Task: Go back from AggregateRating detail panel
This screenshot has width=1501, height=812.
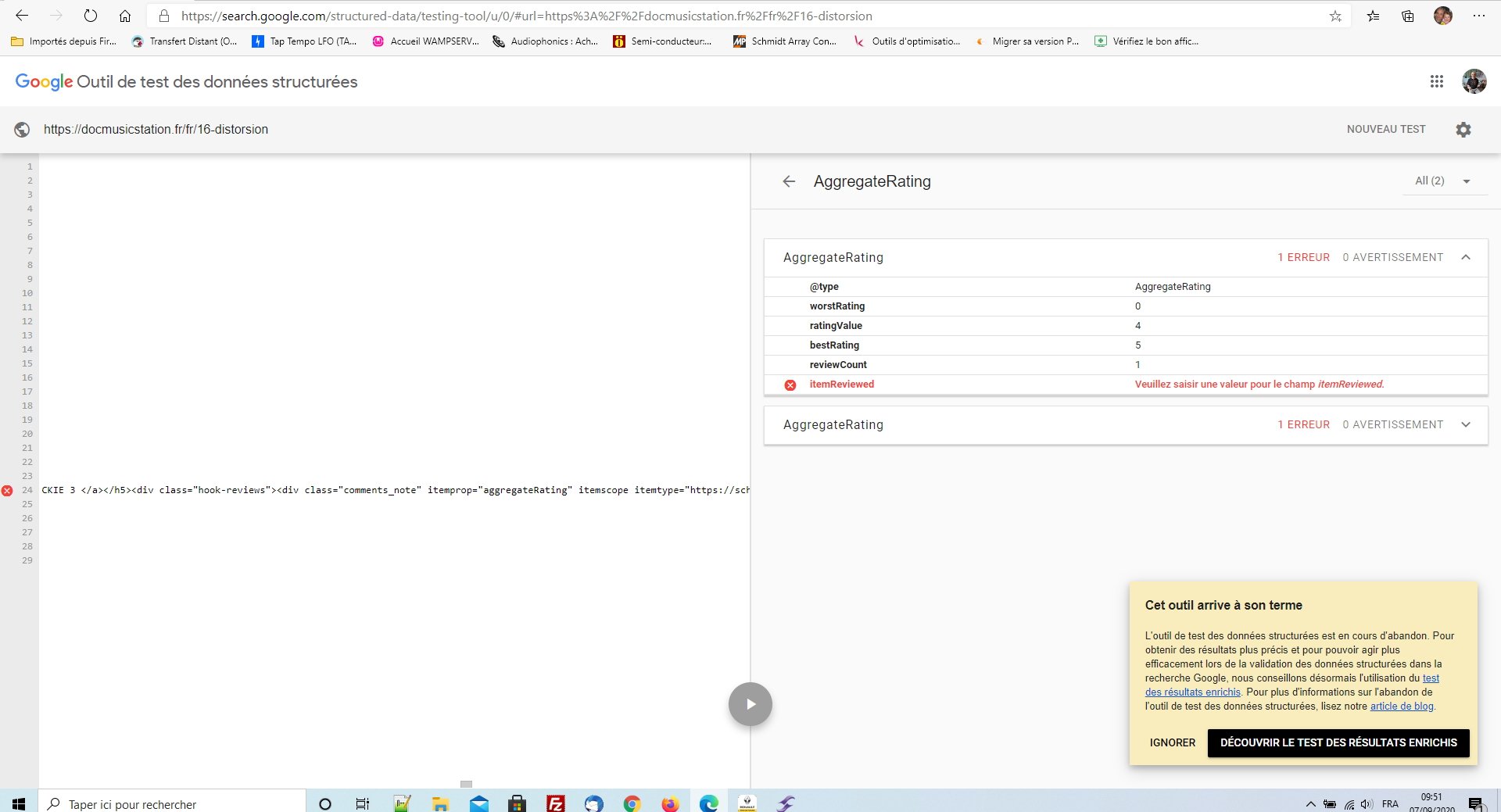Action: coord(789,181)
